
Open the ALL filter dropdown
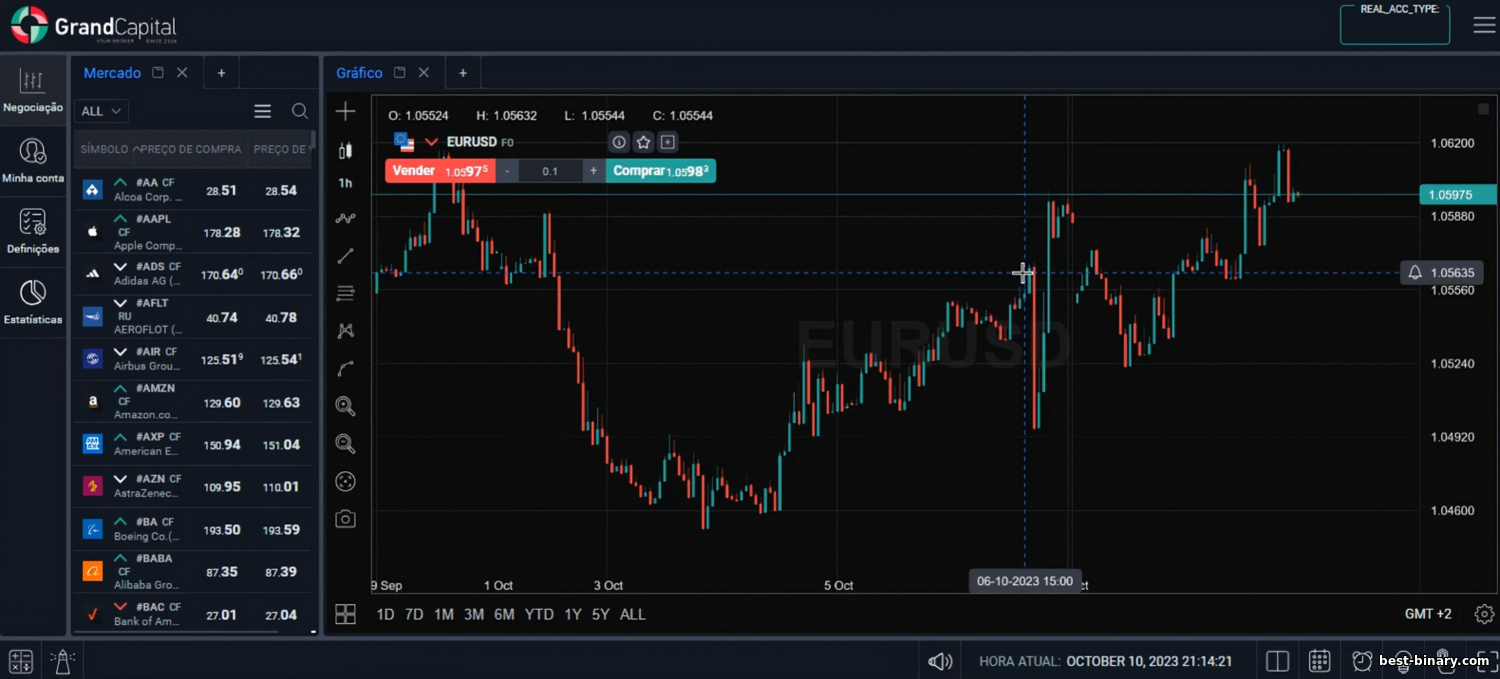[x=101, y=111]
